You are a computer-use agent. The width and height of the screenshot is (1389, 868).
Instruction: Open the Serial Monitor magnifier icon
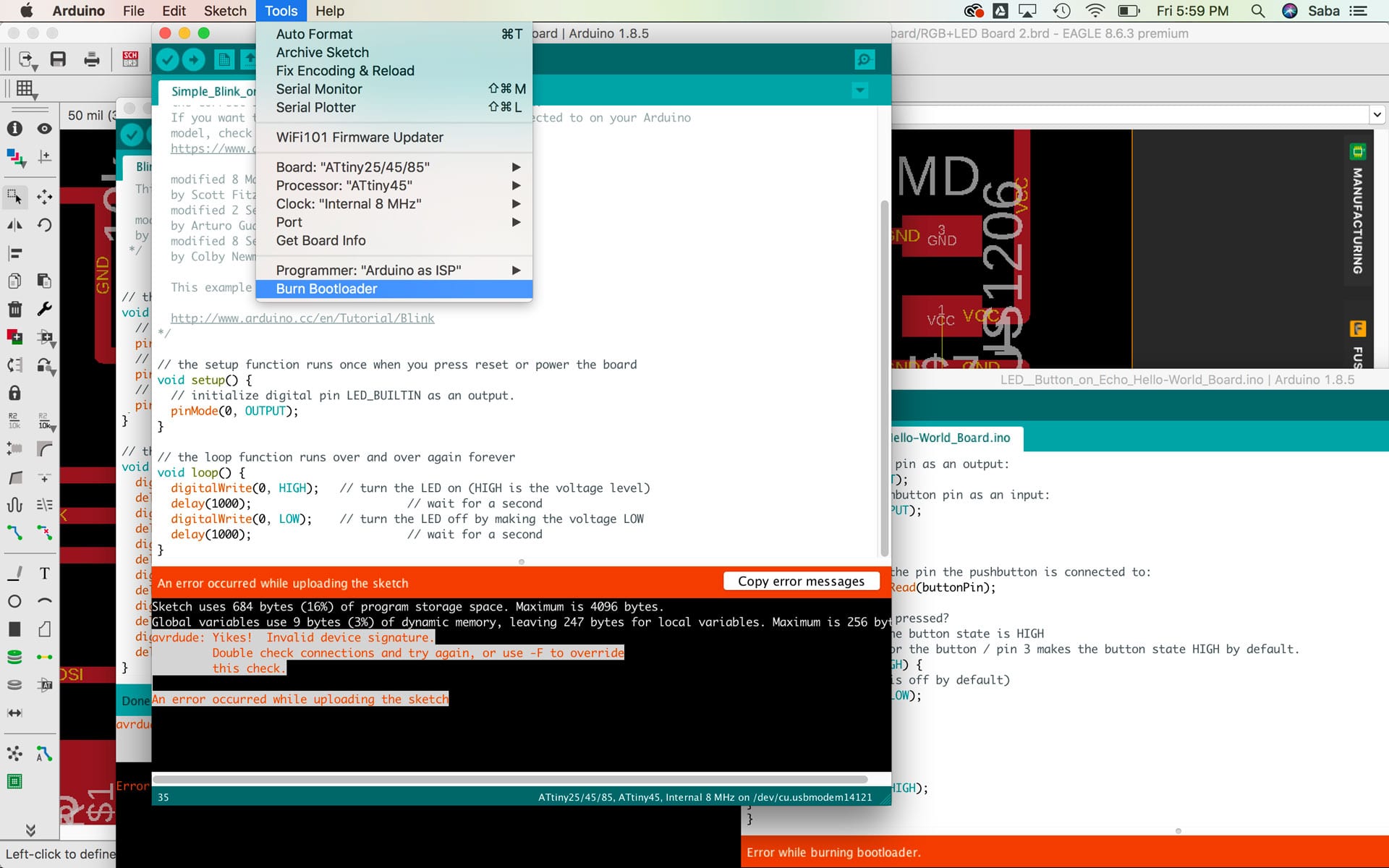pos(865,59)
